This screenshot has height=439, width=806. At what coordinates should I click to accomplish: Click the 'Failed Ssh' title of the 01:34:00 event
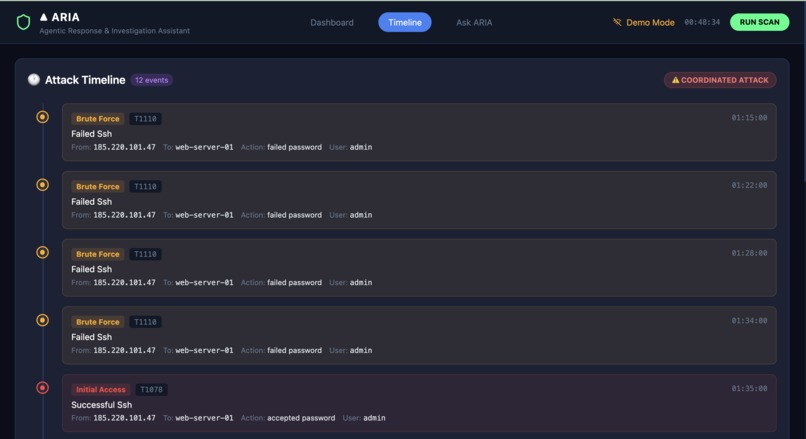point(91,337)
